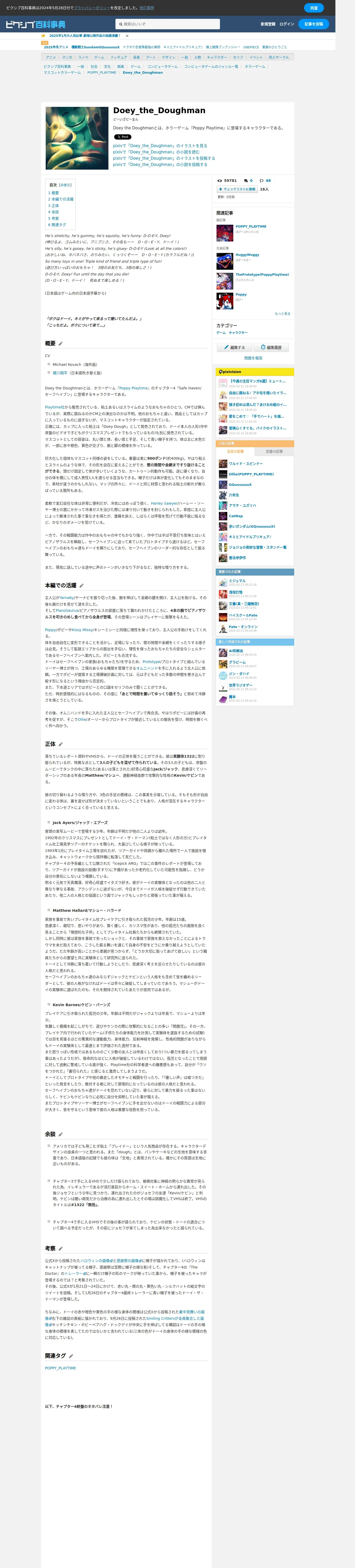Select the 注目の記事 tab
The width and height of the screenshot is (355, 1568).
click(235, 452)
